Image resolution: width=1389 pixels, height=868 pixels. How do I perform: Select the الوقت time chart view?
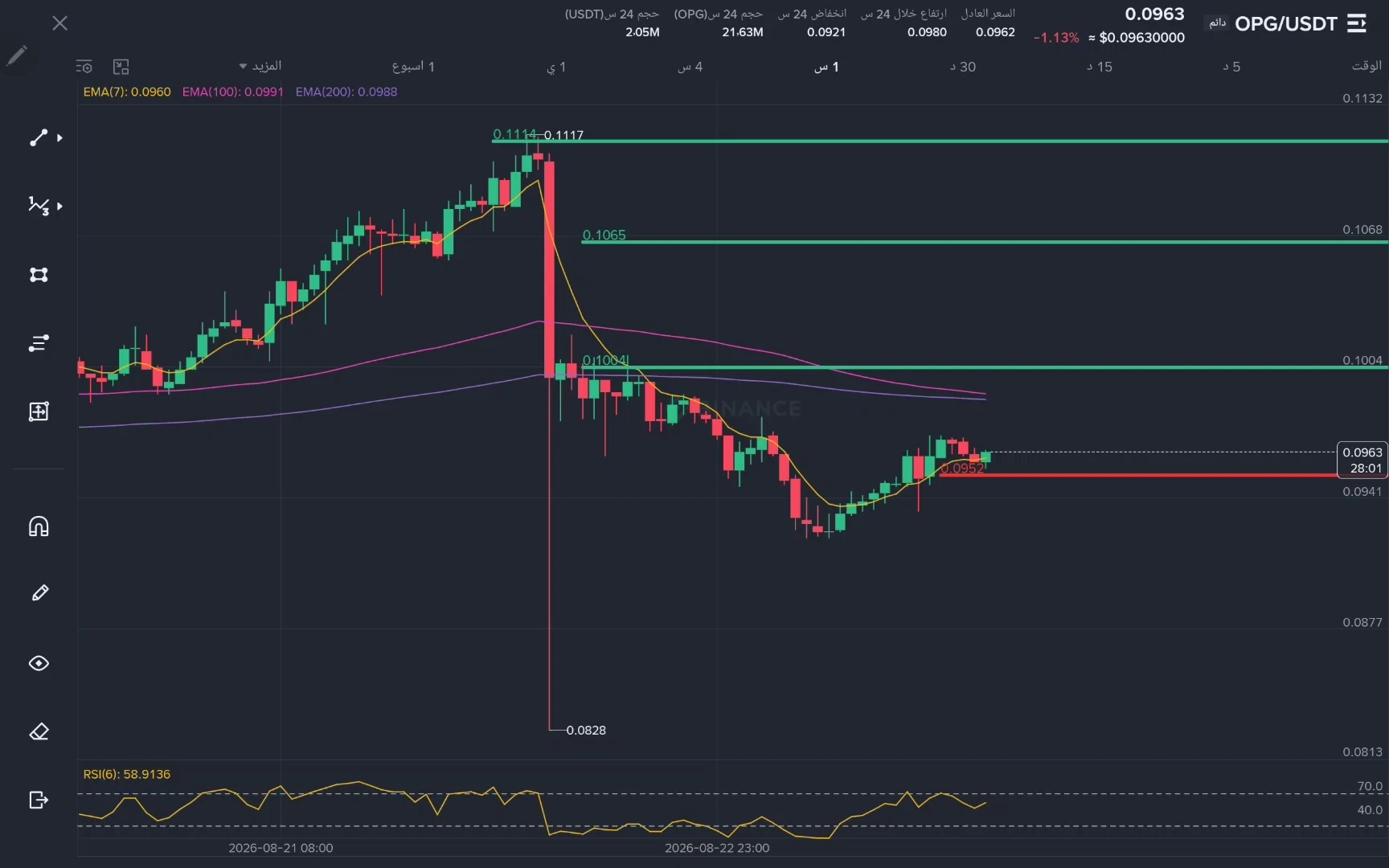(1366, 66)
